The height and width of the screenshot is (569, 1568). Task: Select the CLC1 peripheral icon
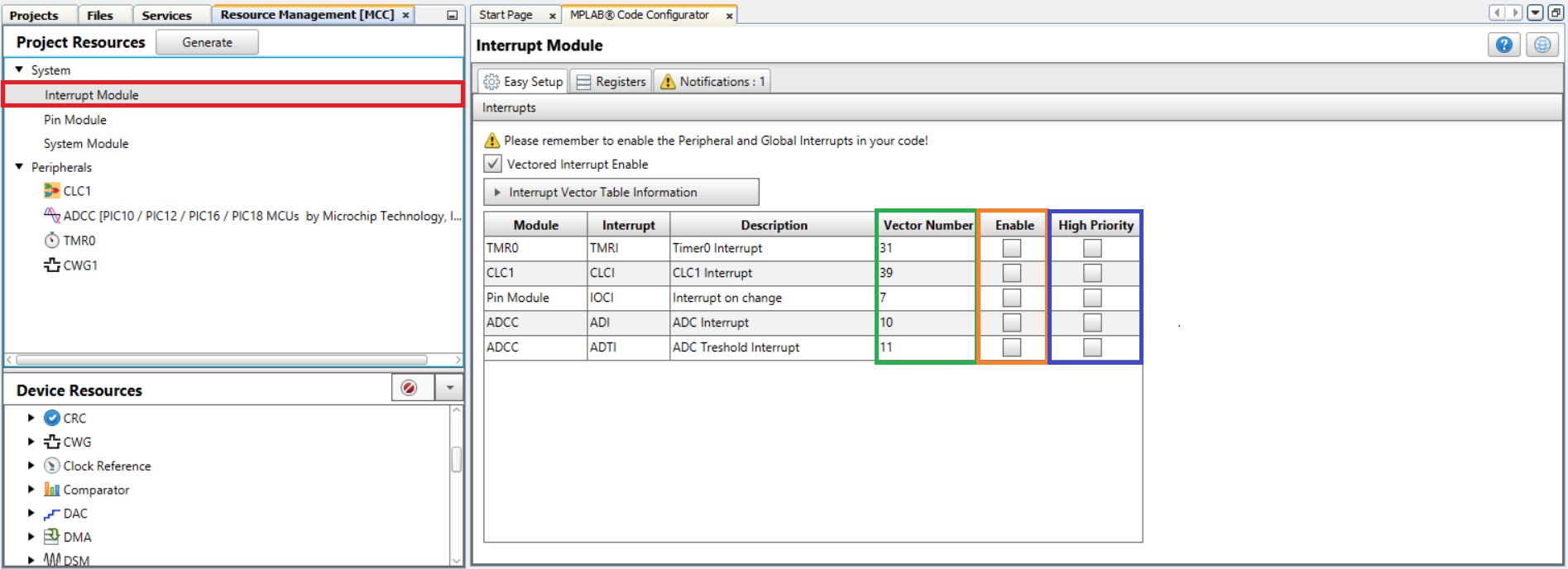51,191
